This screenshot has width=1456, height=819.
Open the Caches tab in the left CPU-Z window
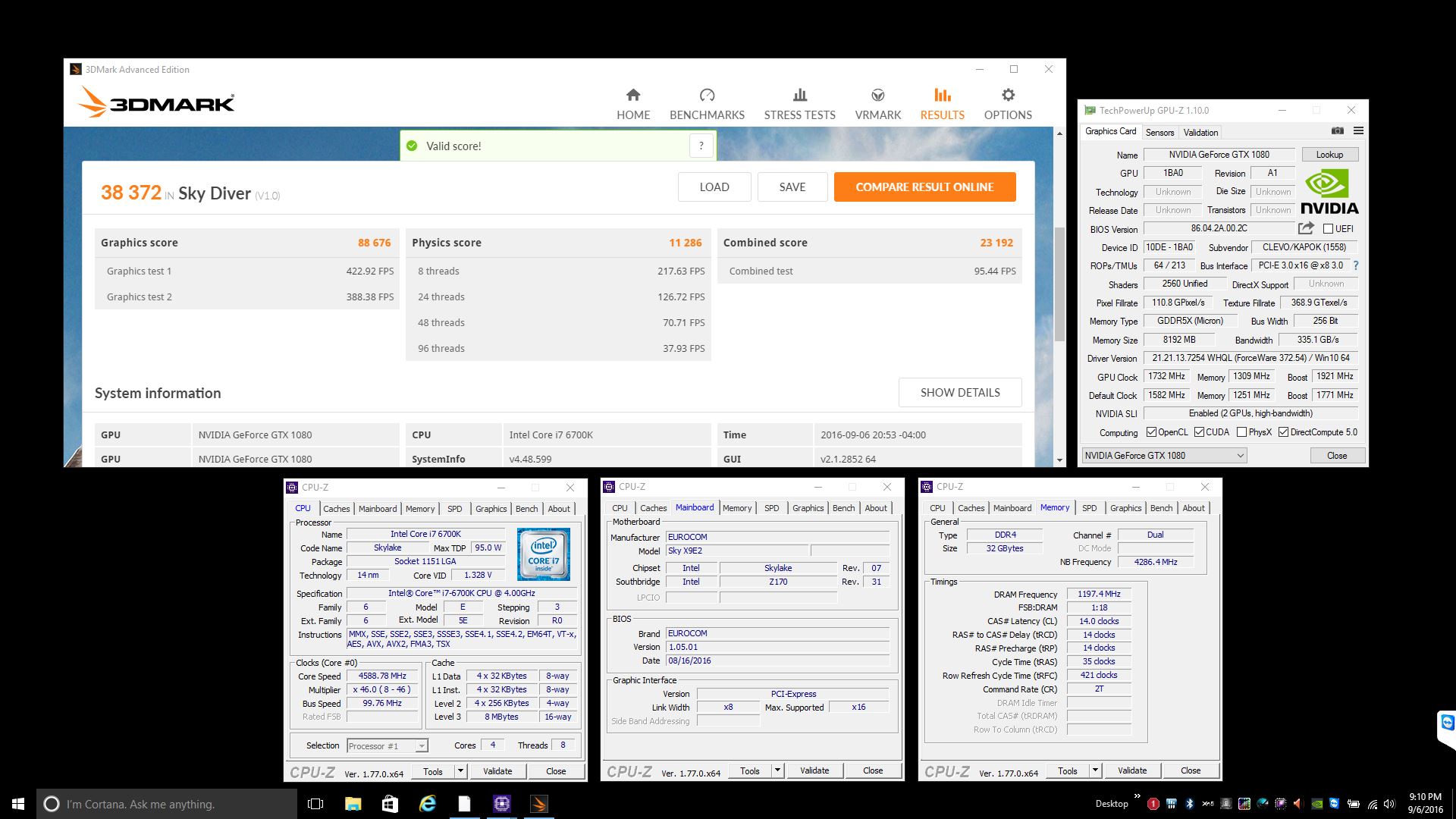coord(336,509)
